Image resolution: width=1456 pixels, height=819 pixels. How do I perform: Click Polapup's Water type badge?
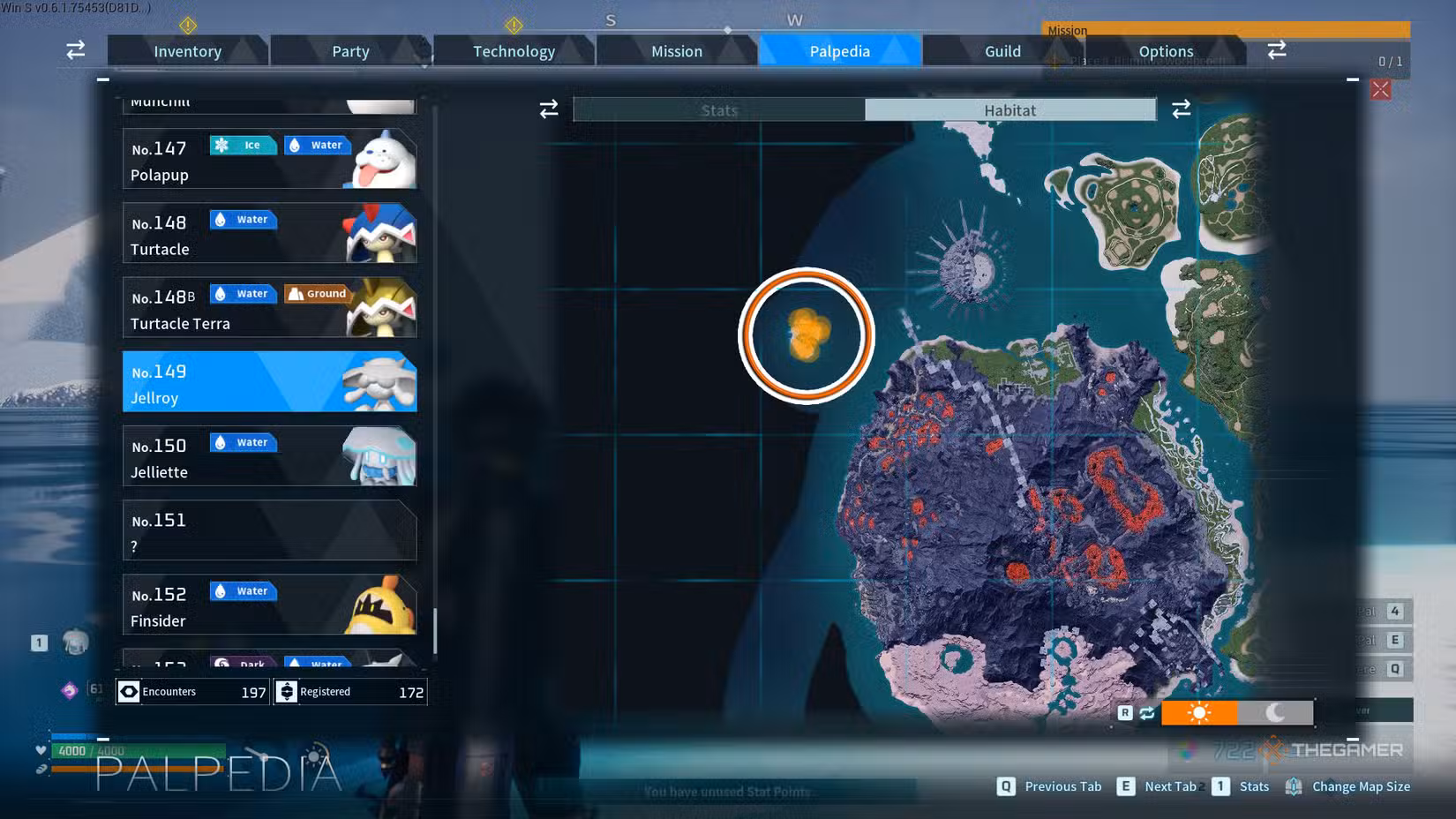318,146
